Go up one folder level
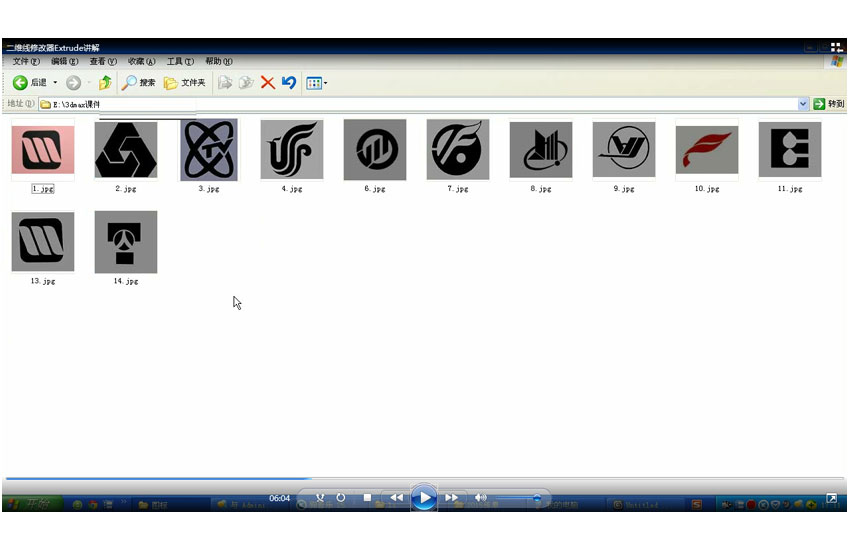 click(x=105, y=82)
